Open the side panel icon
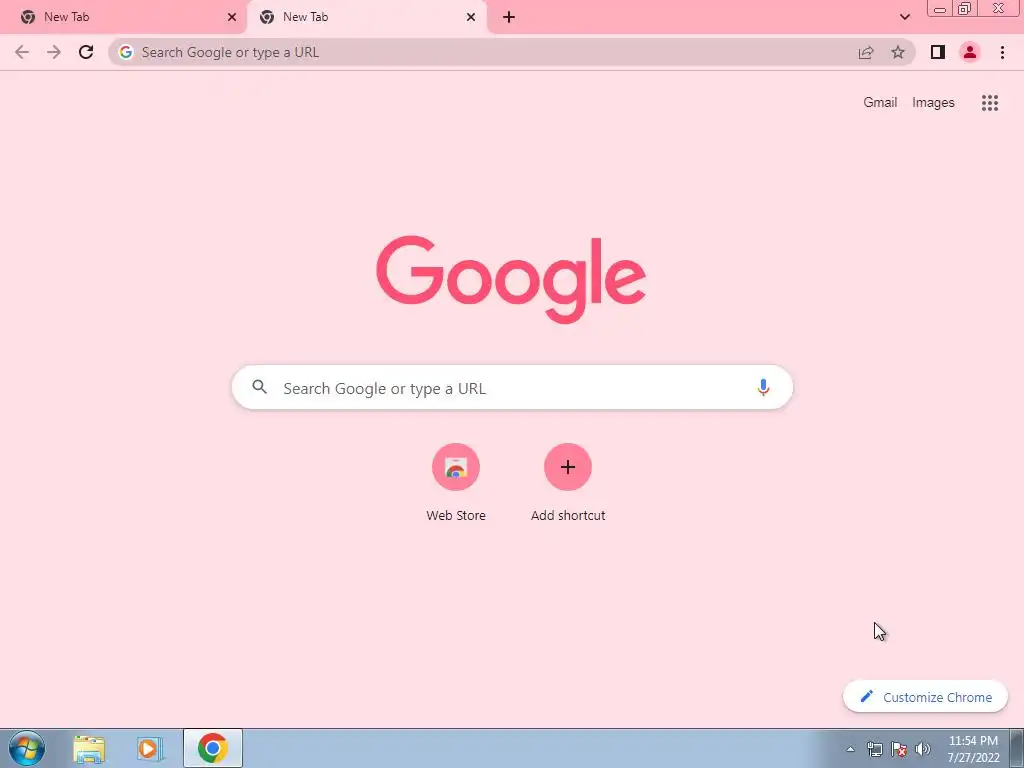The height and width of the screenshot is (768, 1024). click(938, 52)
